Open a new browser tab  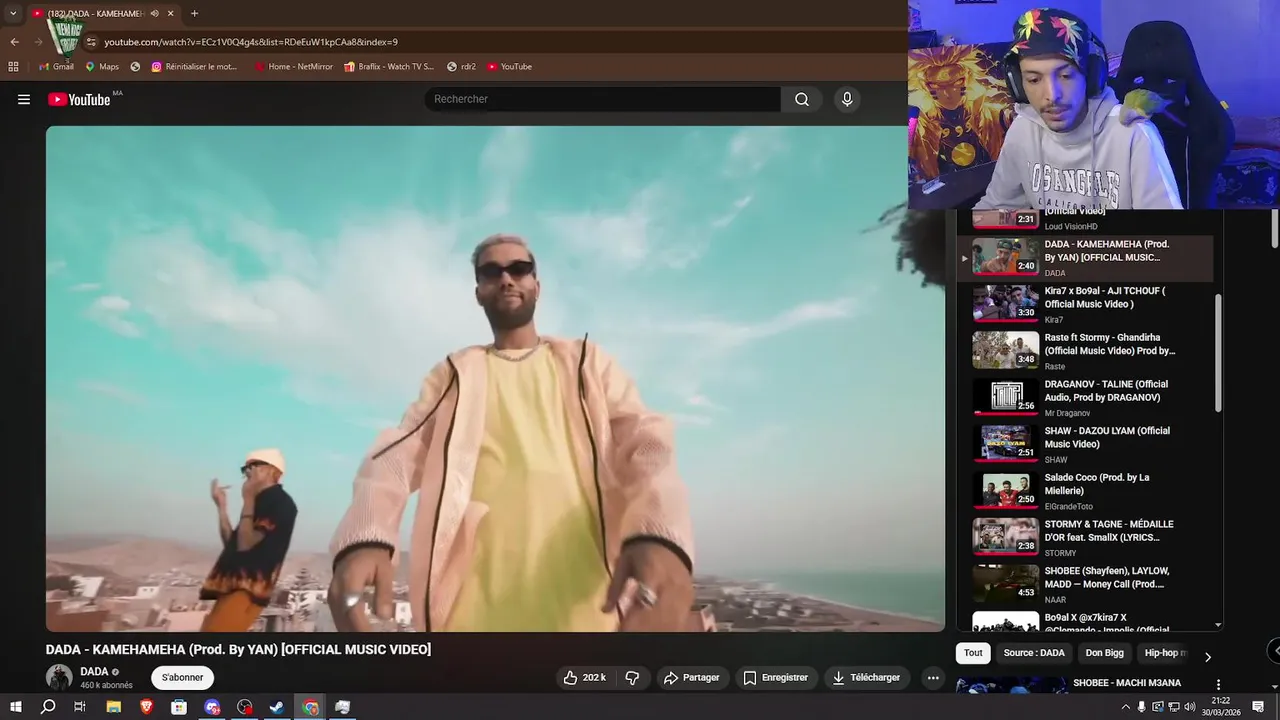[194, 13]
